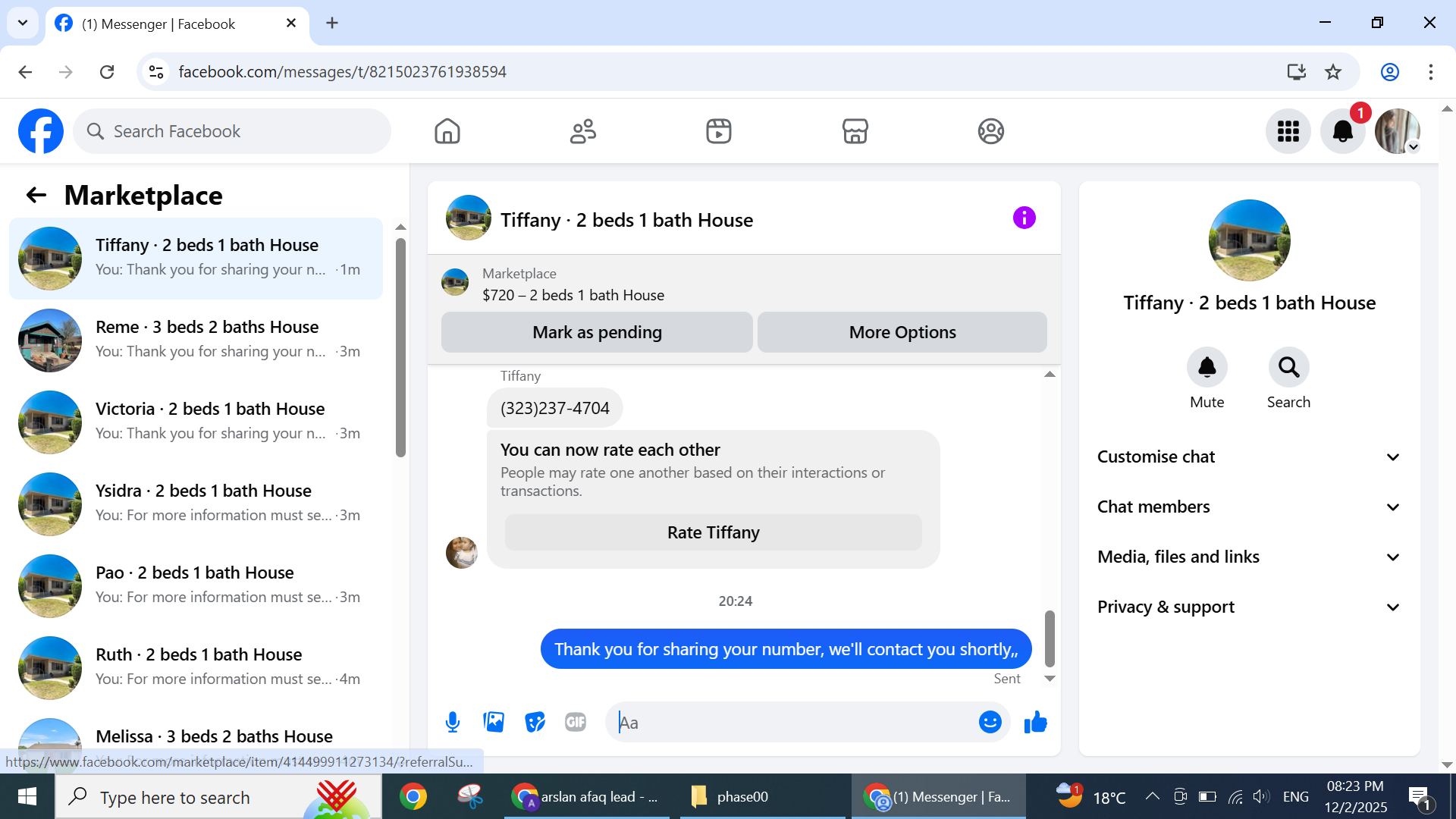
Task: Click the voice clip microphone icon
Action: [453, 722]
